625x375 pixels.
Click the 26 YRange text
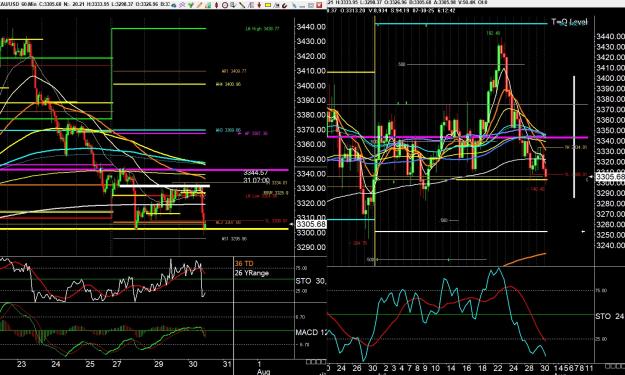(x=252, y=273)
